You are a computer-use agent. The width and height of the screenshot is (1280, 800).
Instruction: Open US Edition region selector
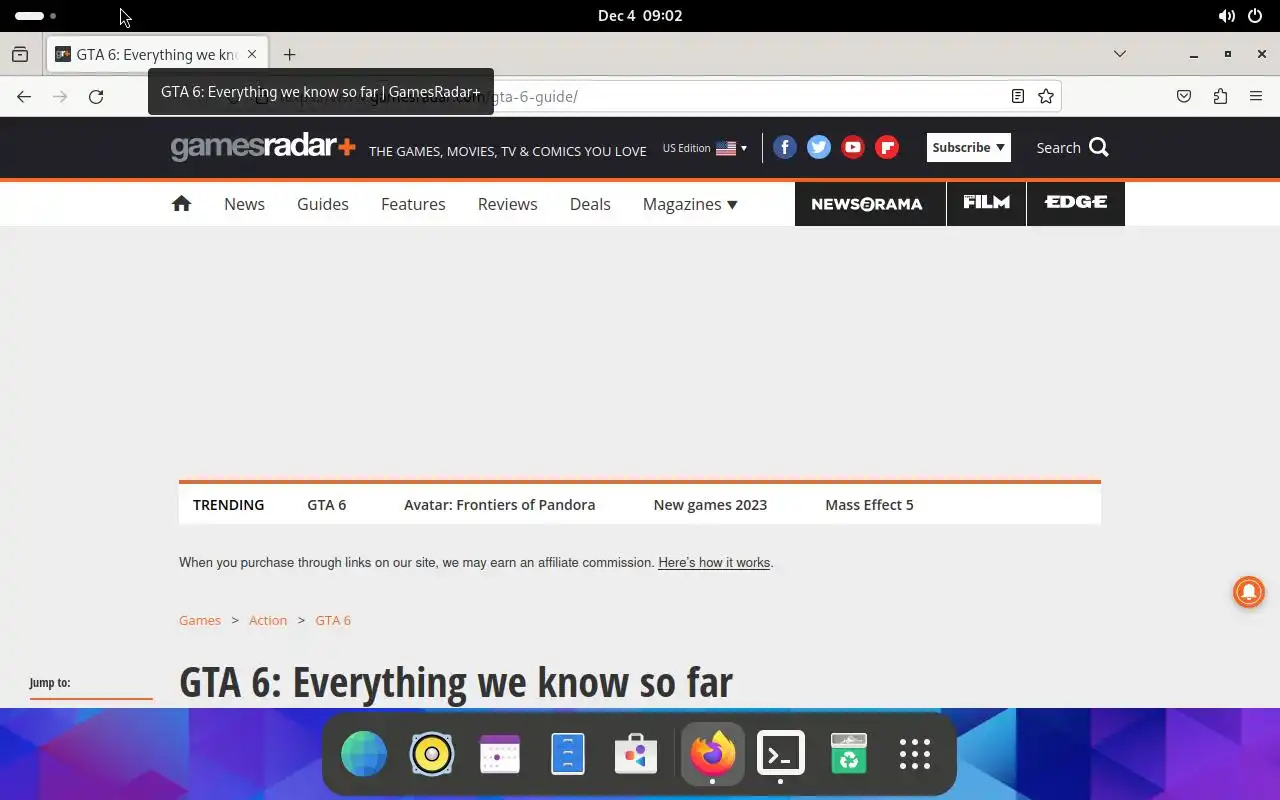point(705,148)
